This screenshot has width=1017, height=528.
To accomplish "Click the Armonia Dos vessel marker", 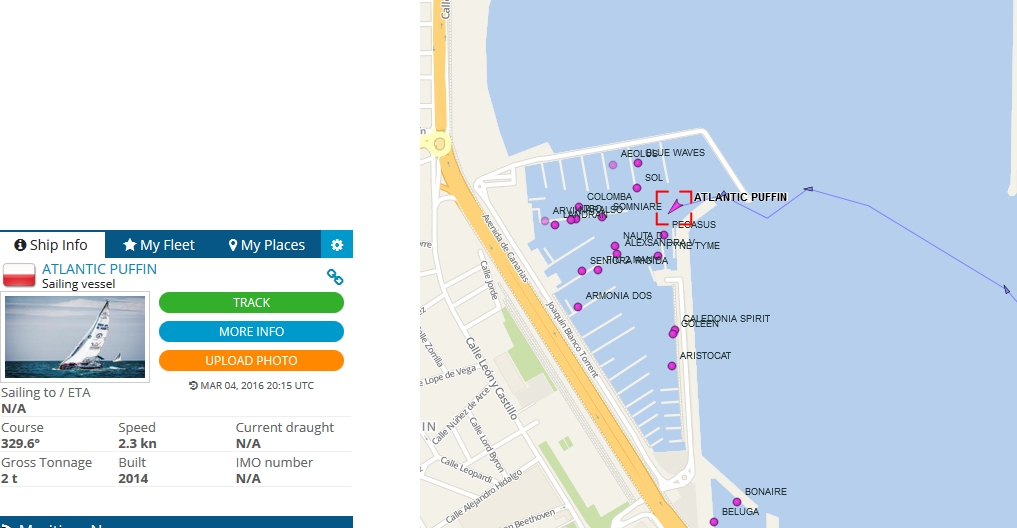I will coord(578,307).
